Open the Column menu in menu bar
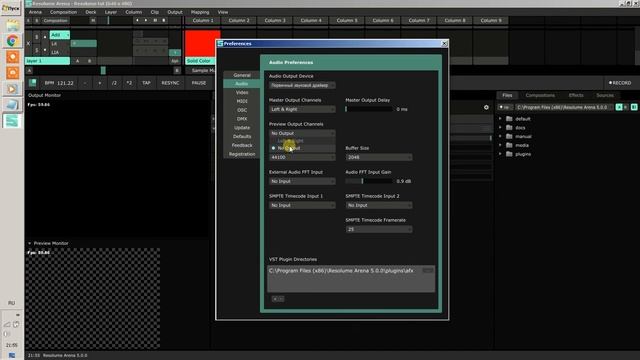This screenshot has width=640, height=360. click(133, 12)
